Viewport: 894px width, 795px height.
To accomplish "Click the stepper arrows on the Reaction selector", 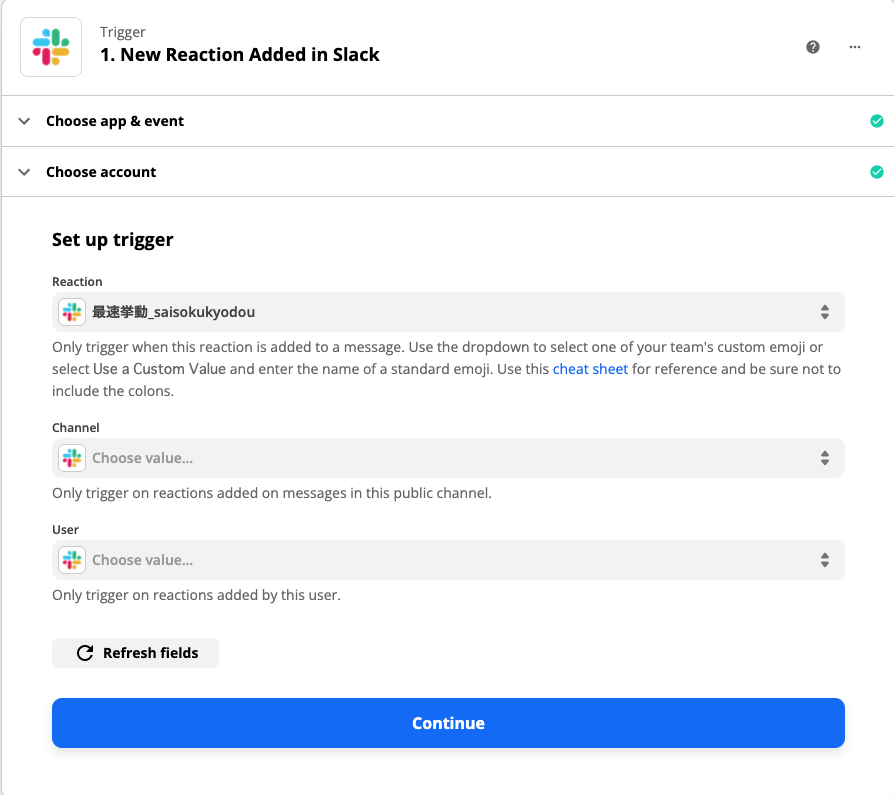I will (825, 312).
